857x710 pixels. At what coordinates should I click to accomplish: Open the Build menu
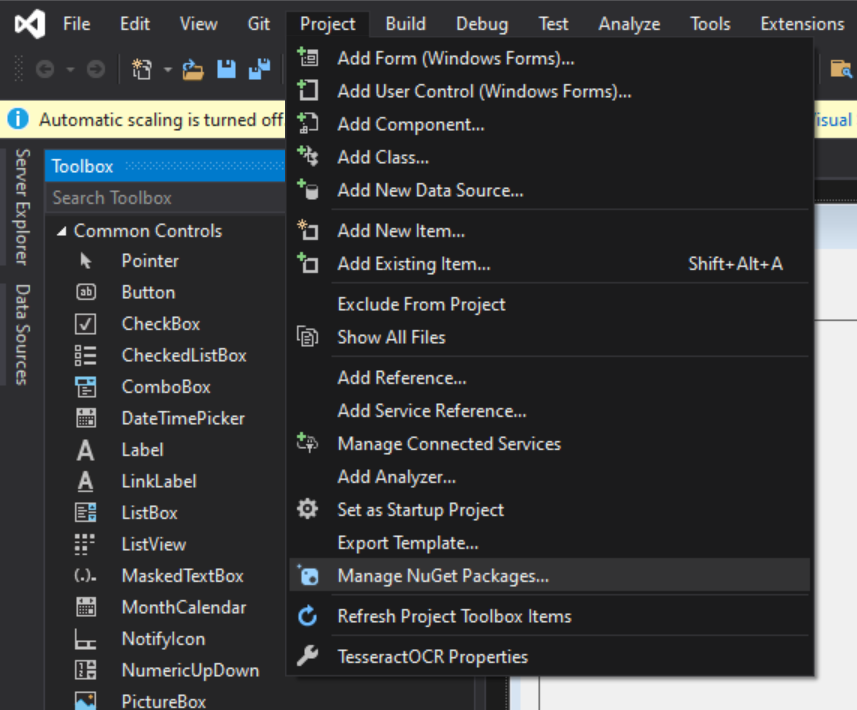(406, 24)
